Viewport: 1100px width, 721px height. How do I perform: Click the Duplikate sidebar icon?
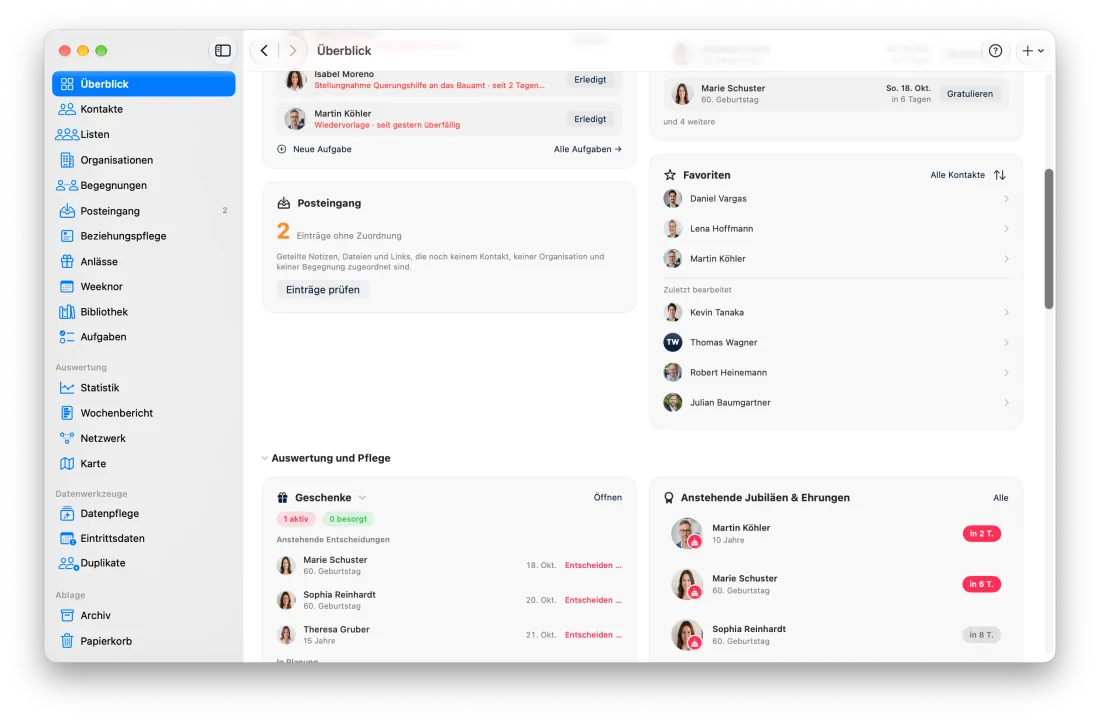pyautogui.click(x=68, y=563)
